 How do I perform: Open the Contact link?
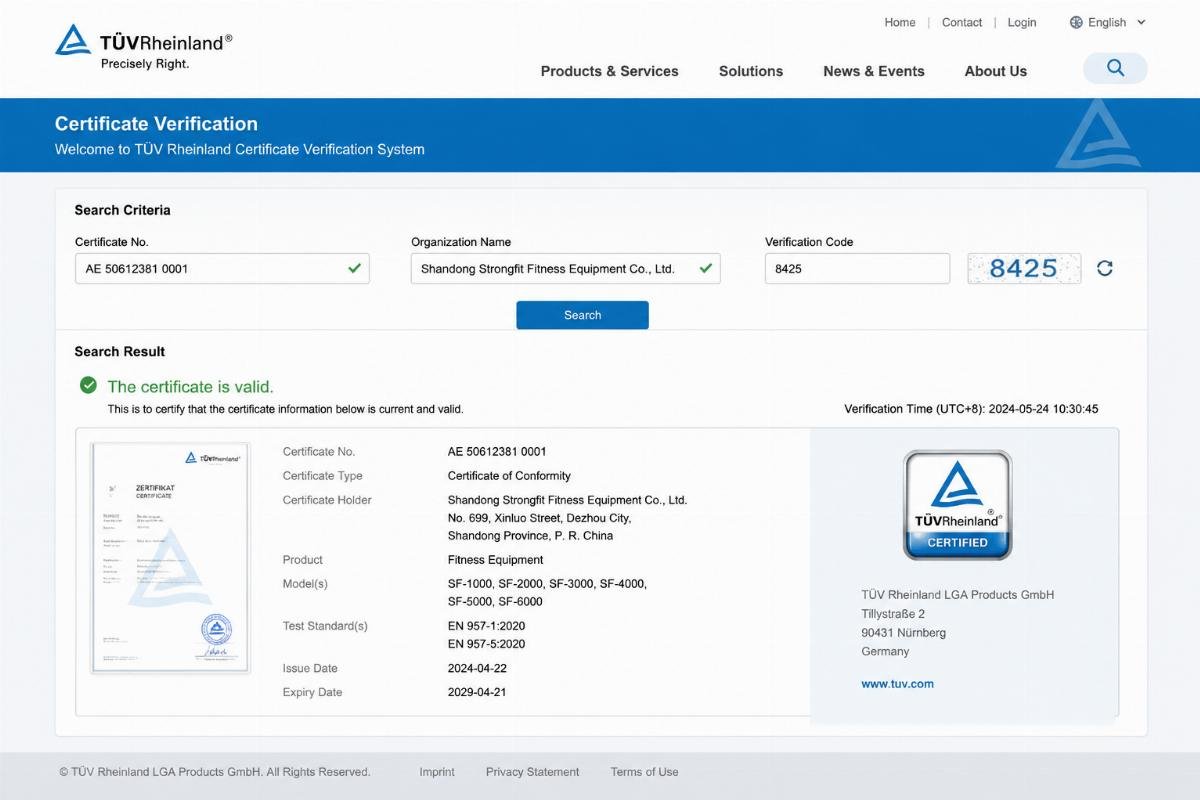click(962, 22)
